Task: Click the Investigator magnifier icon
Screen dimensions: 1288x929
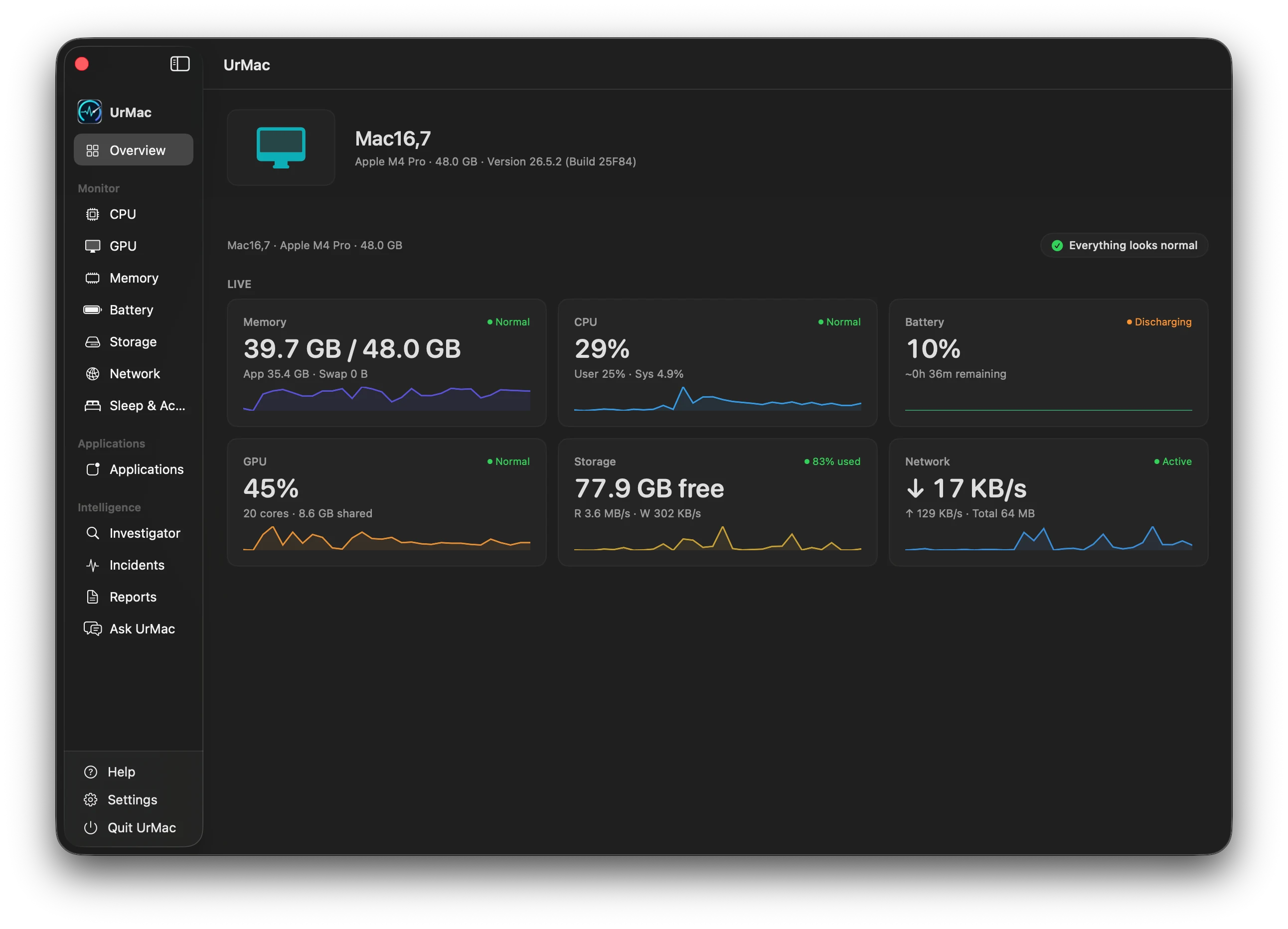Action: click(92, 533)
